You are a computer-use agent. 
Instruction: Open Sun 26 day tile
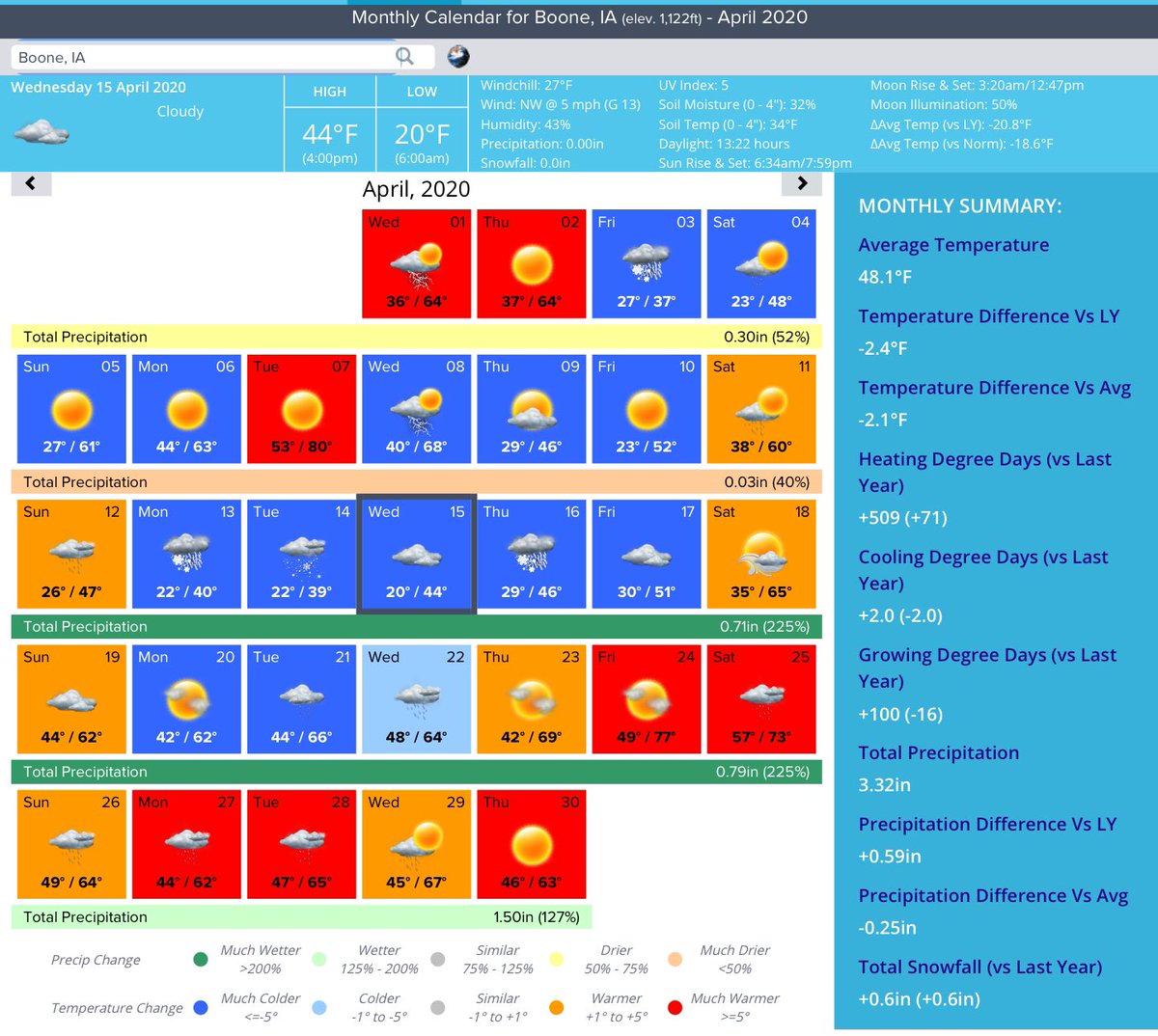[71, 844]
